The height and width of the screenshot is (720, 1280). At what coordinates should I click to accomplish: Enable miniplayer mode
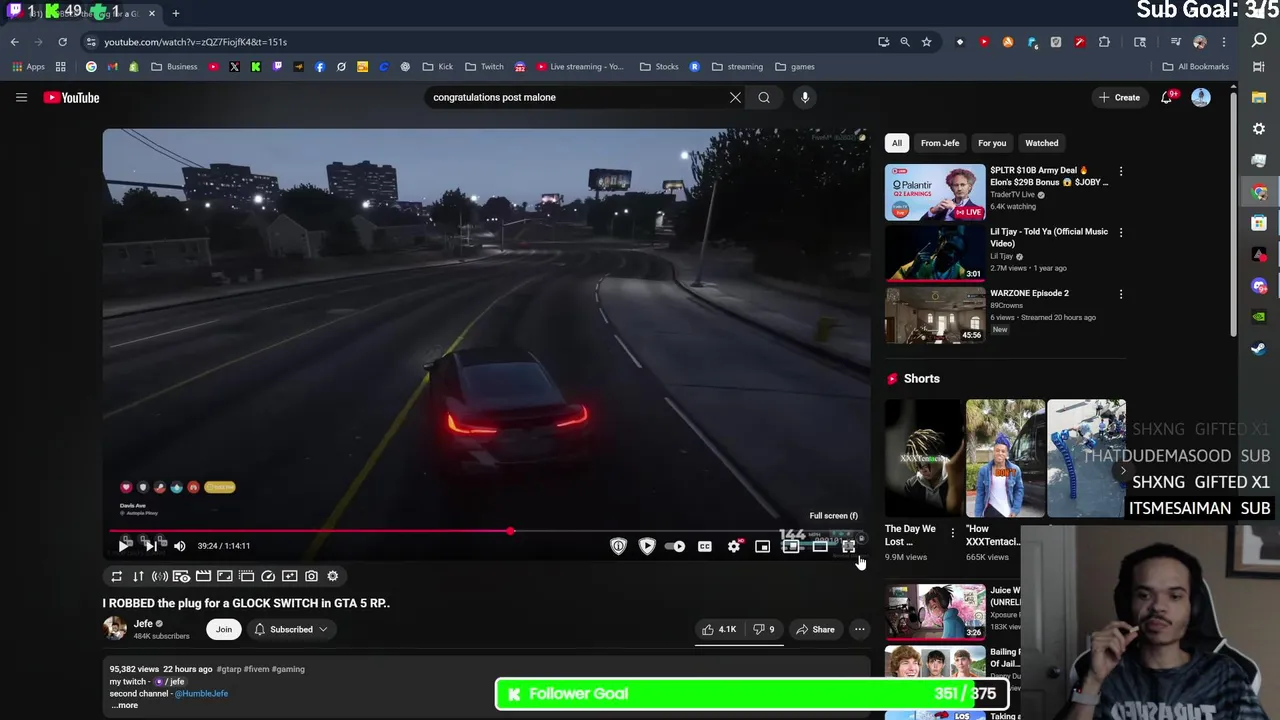click(762, 546)
